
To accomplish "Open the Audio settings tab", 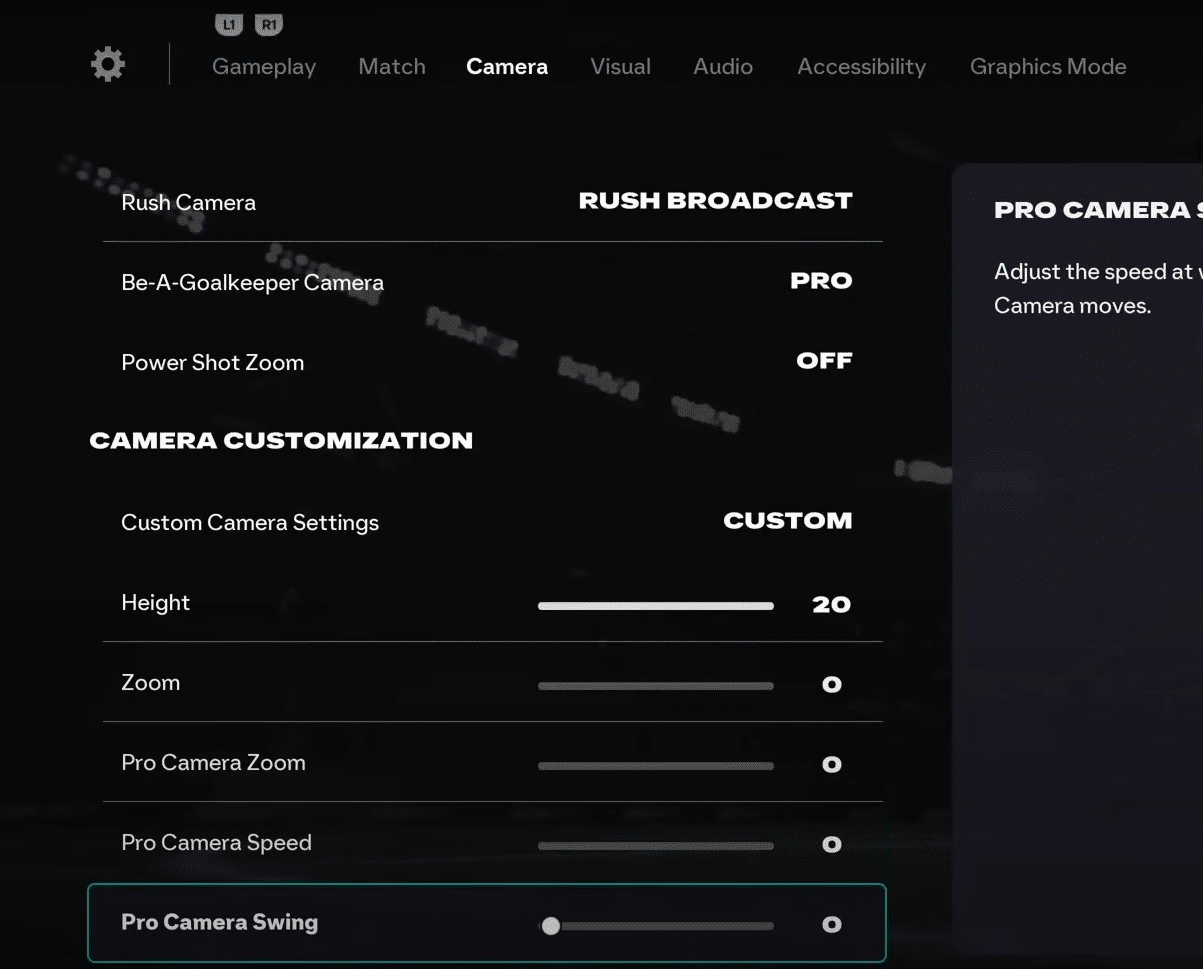I will tap(723, 67).
